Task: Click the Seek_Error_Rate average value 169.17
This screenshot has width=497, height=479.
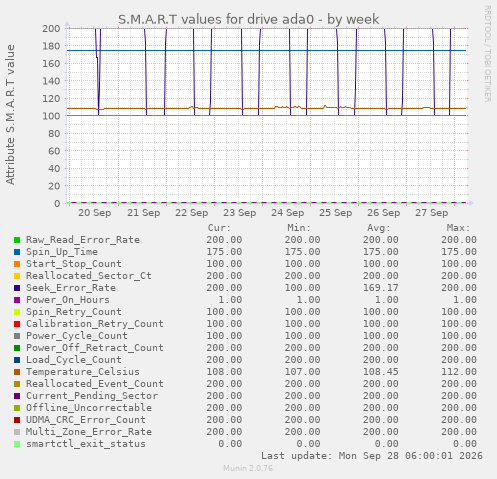Action: pos(381,288)
